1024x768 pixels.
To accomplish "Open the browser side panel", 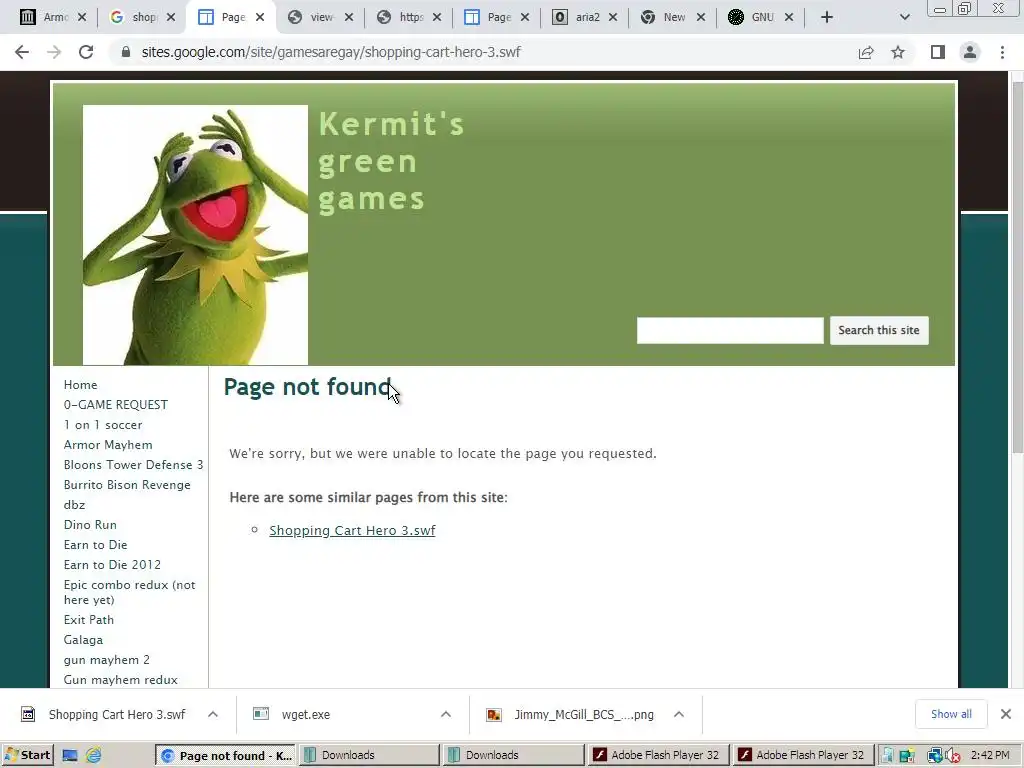I will pyautogui.click(x=938, y=52).
